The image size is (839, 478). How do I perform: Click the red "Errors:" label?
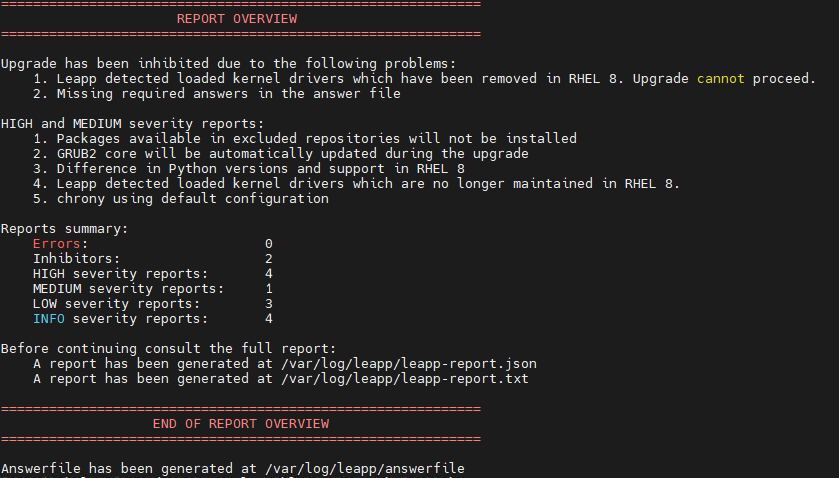coord(60,244)
